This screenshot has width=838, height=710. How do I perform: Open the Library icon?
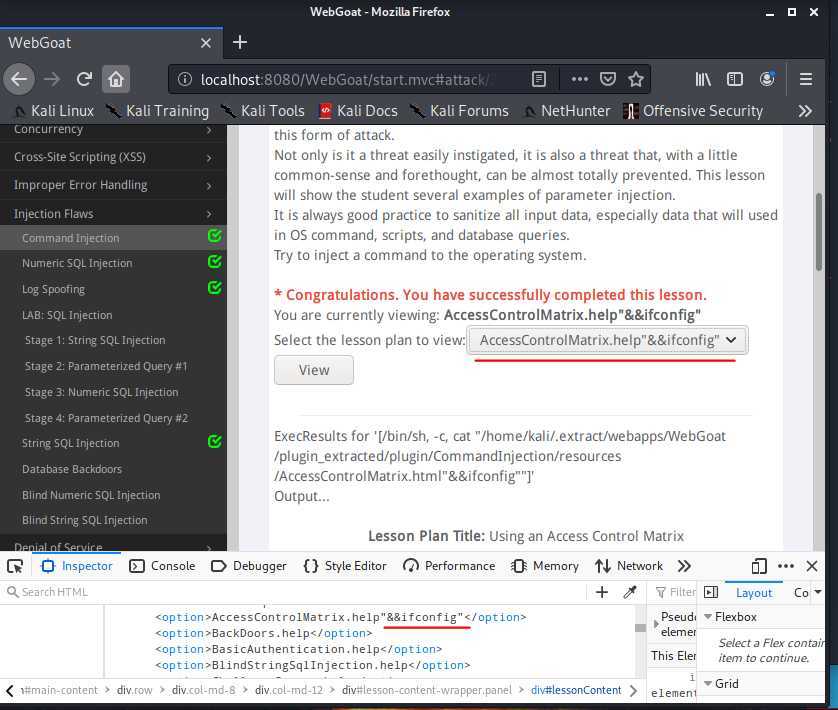click(x=703, y=80)
